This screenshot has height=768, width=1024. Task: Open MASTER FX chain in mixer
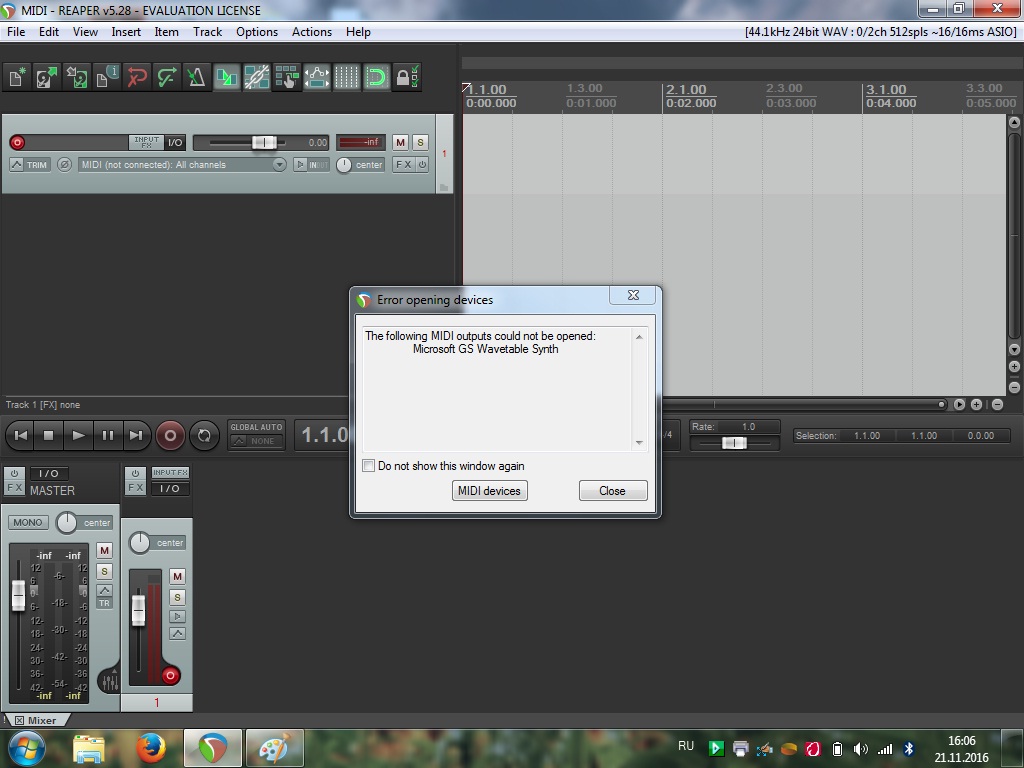click(x=14, y=488)
